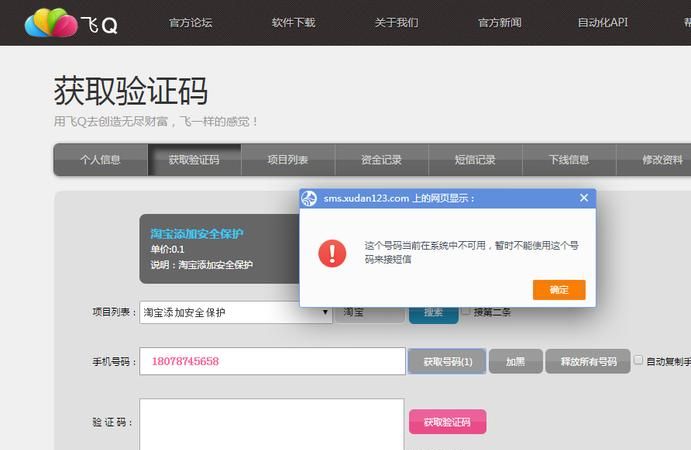Expand the 项目列表 dropdown
This screenshot has width=691, height=450.
pyautogui.click(x=236, y=312)
